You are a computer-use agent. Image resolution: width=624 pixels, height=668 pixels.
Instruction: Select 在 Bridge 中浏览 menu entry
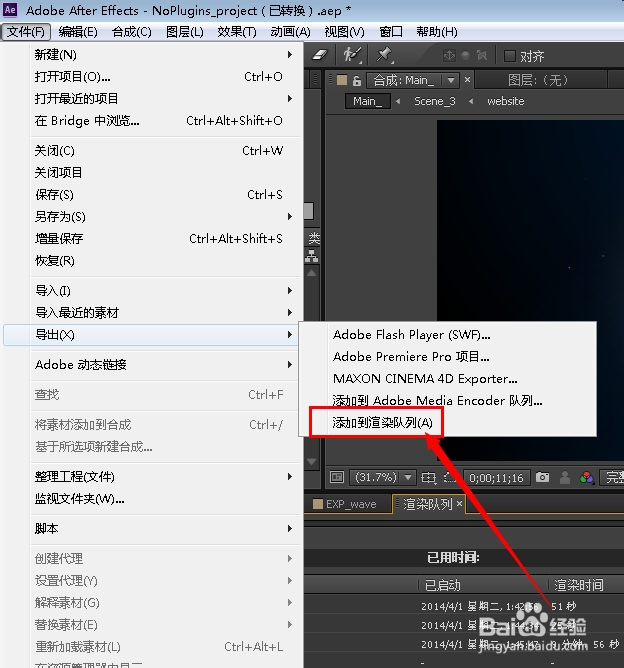pyautogui.click(x=167, y=121)
